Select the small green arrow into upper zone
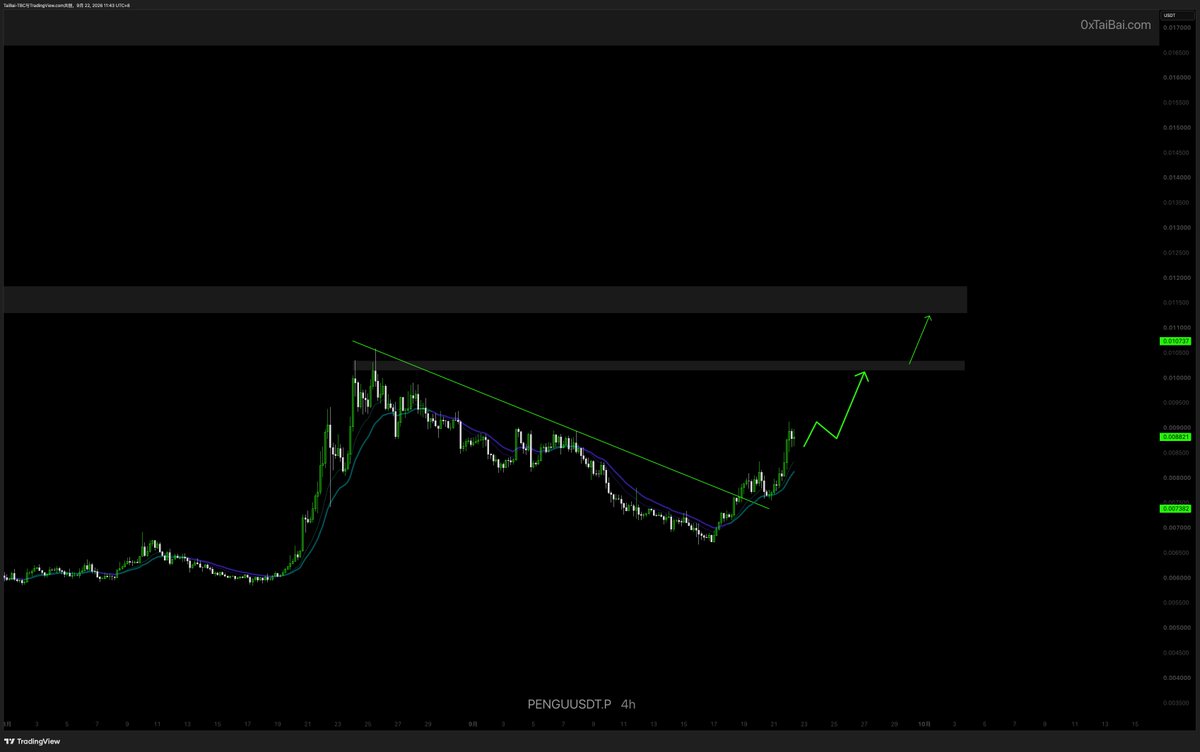This screenshot has width=1200, height=752. click(921, 339)
